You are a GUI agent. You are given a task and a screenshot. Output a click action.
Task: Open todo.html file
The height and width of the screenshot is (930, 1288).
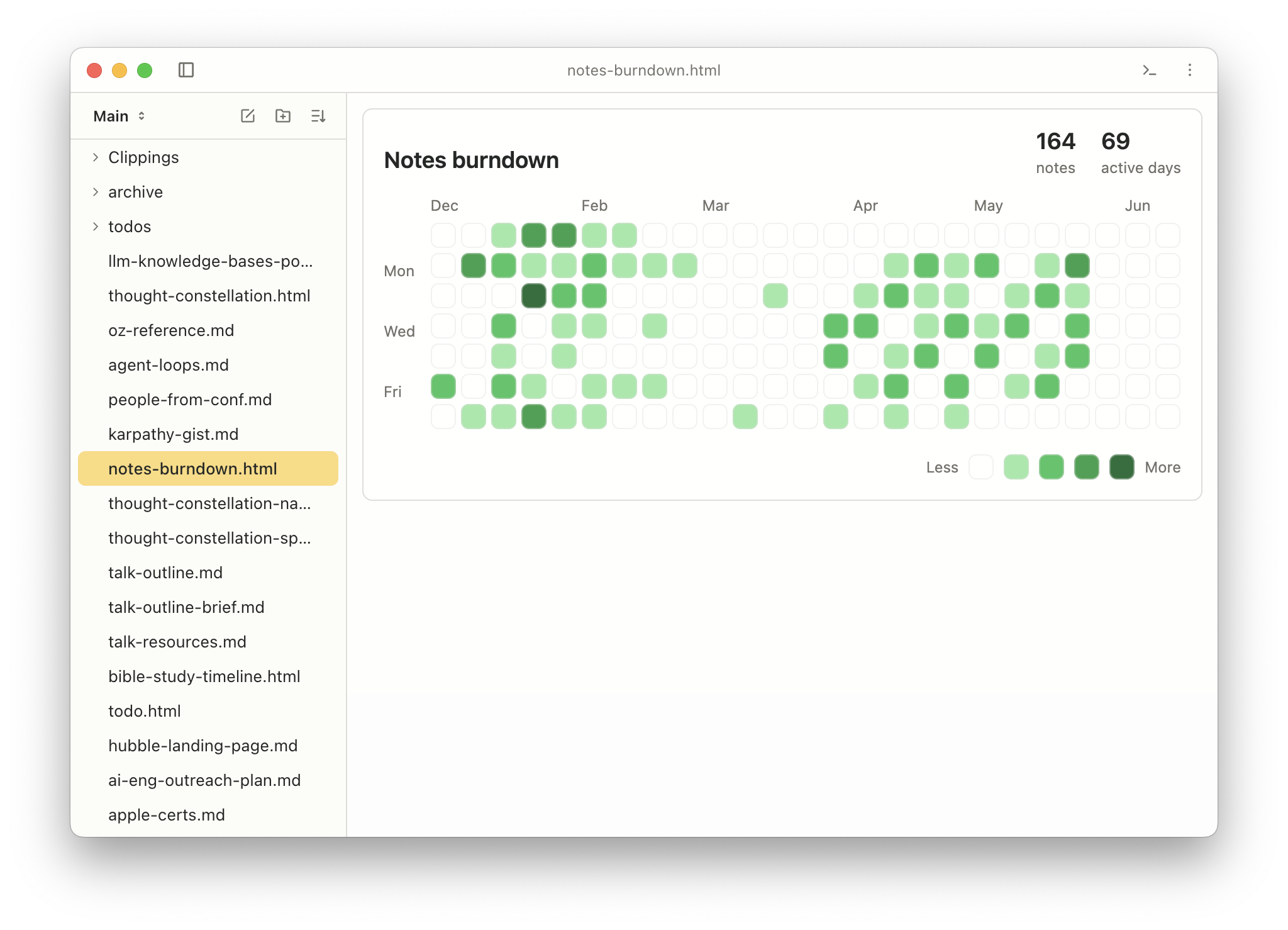pyautogui.click(x=208, y=711)
